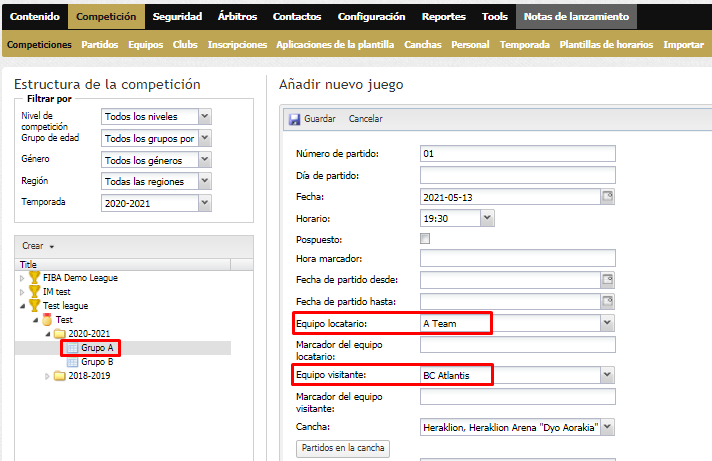Open the Temporada filter dropdown
The height and width of the screenshot is (461, 712).
pyautogui.click(x=205, y=203)
